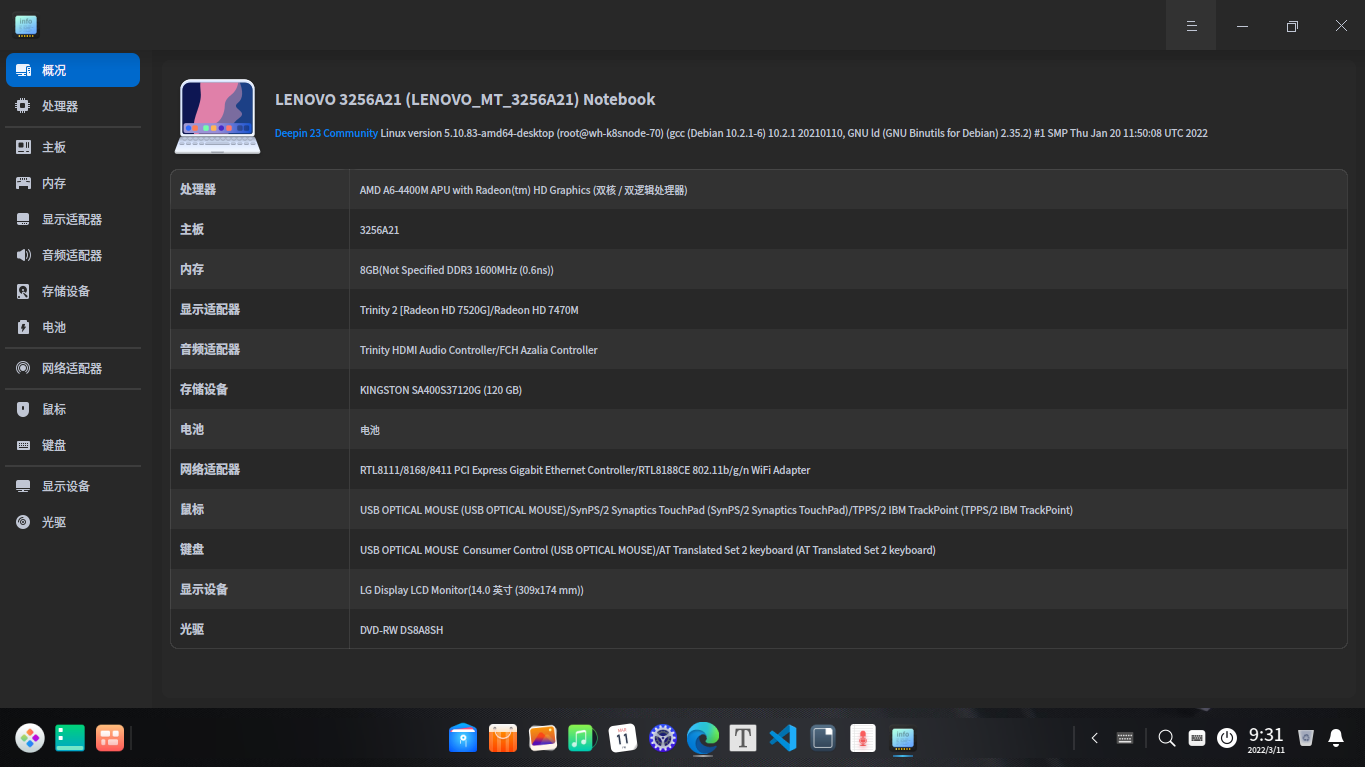Open the notification bell in the dock
1365x767 pixels.
click(x=1336, y=738)
